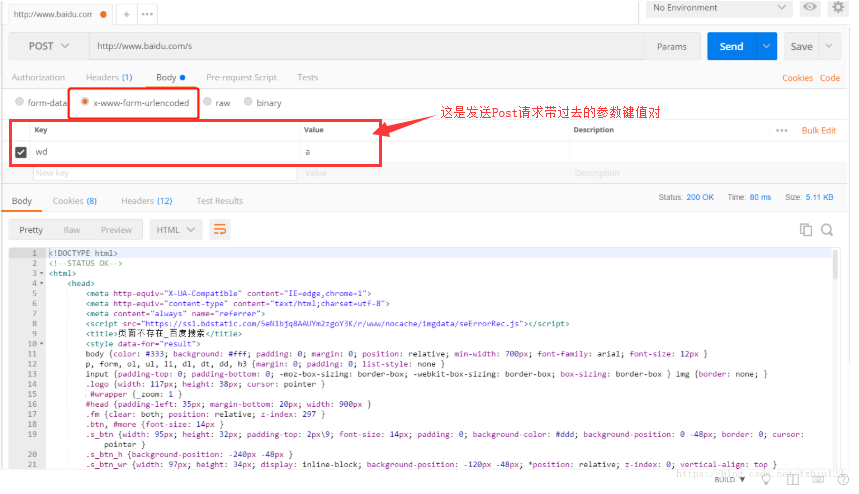This screenshot has height=494, width=859.
Task: Open the Tests tab
Action: pos(307,77)
